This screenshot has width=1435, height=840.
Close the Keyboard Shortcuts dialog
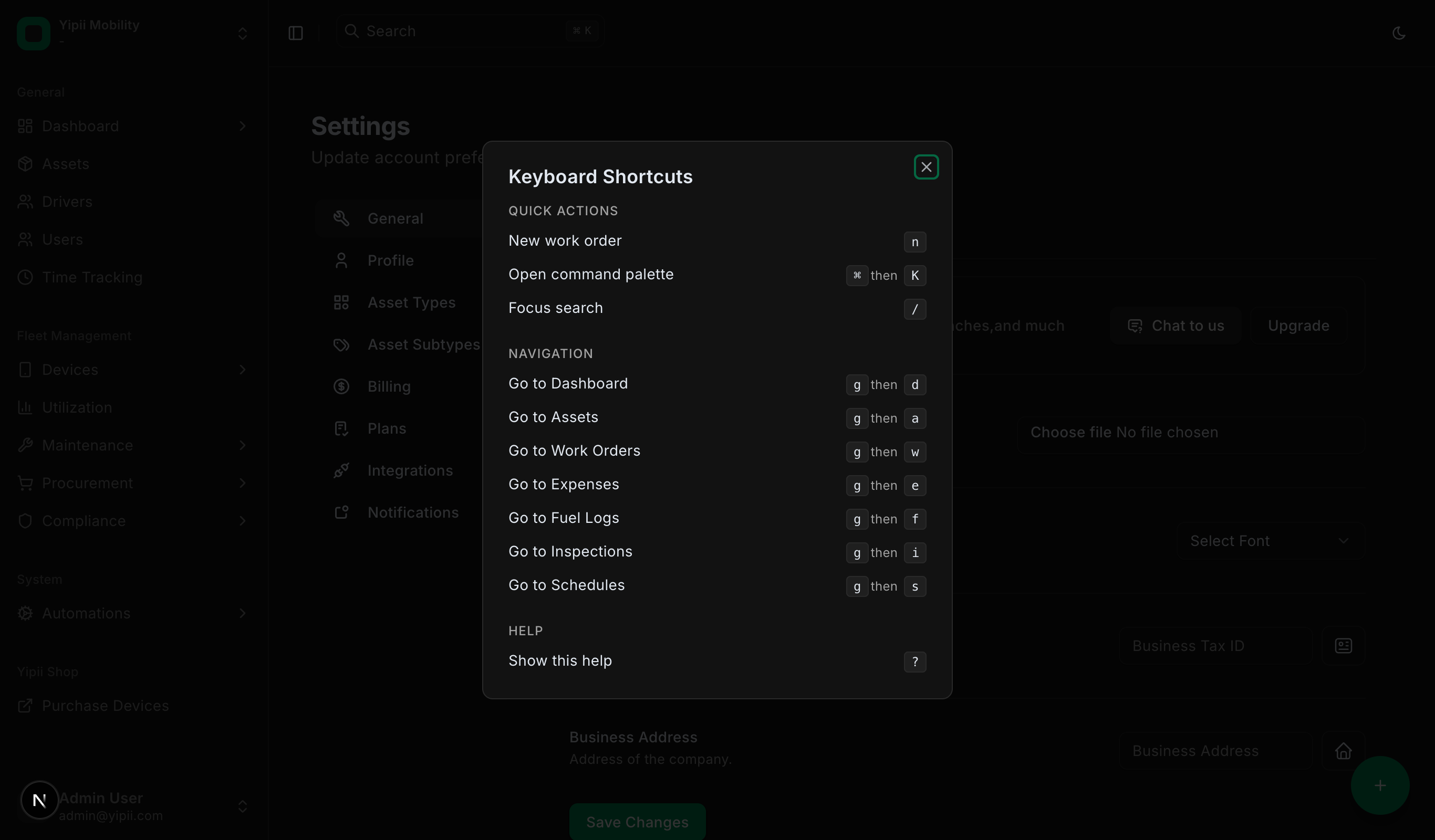click(x=926, y=167)
